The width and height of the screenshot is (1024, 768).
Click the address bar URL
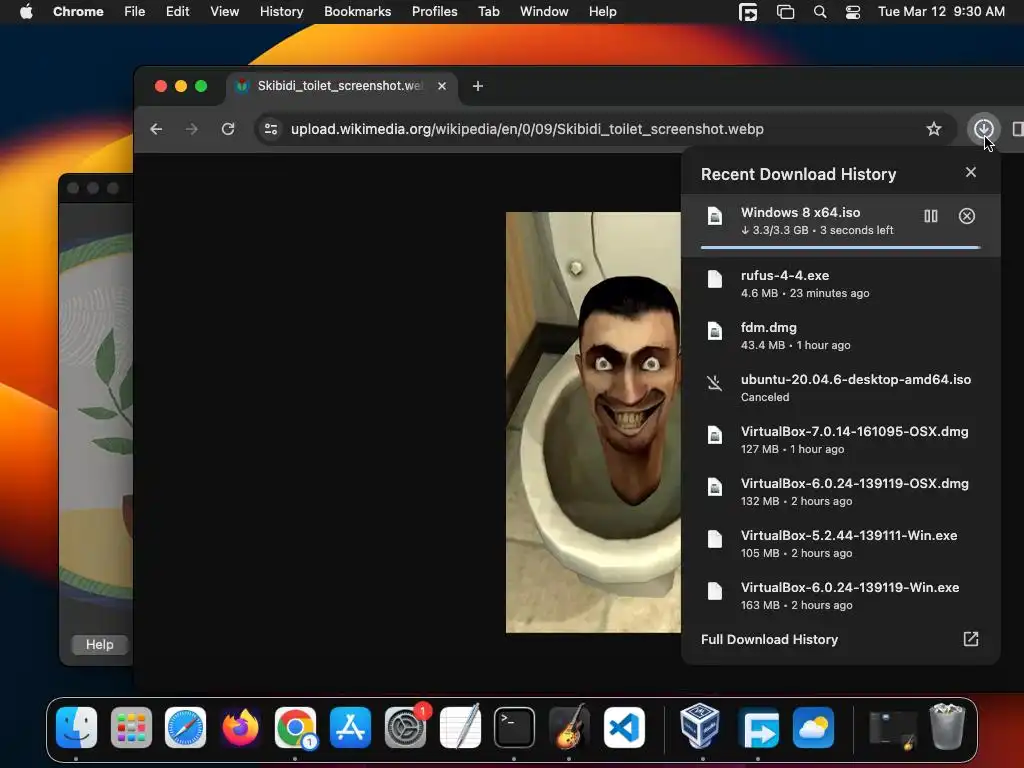(x=527, y=129)
